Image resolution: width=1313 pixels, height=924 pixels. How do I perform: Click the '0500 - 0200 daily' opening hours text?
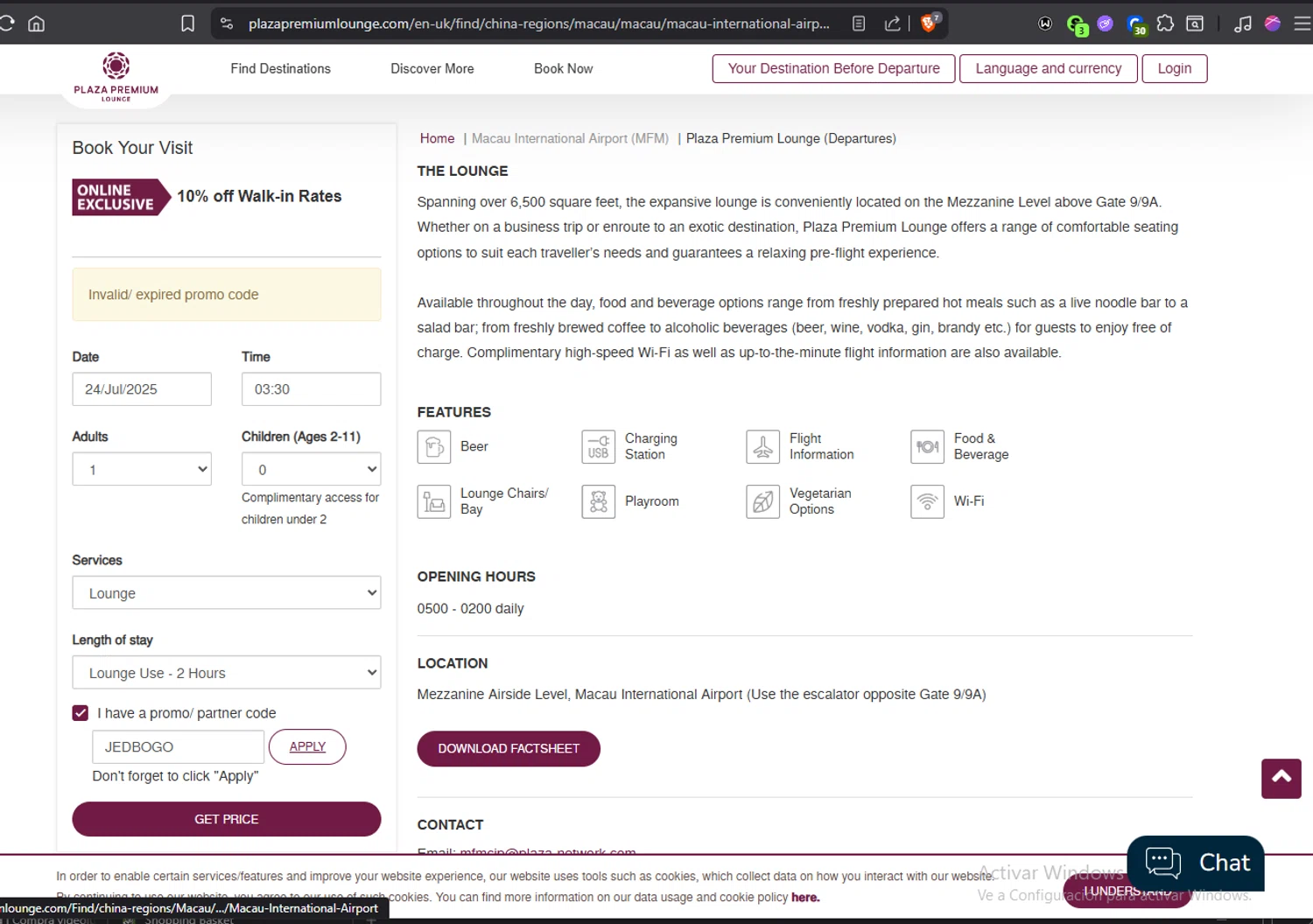pyautogui.click(x=470, y=609)
